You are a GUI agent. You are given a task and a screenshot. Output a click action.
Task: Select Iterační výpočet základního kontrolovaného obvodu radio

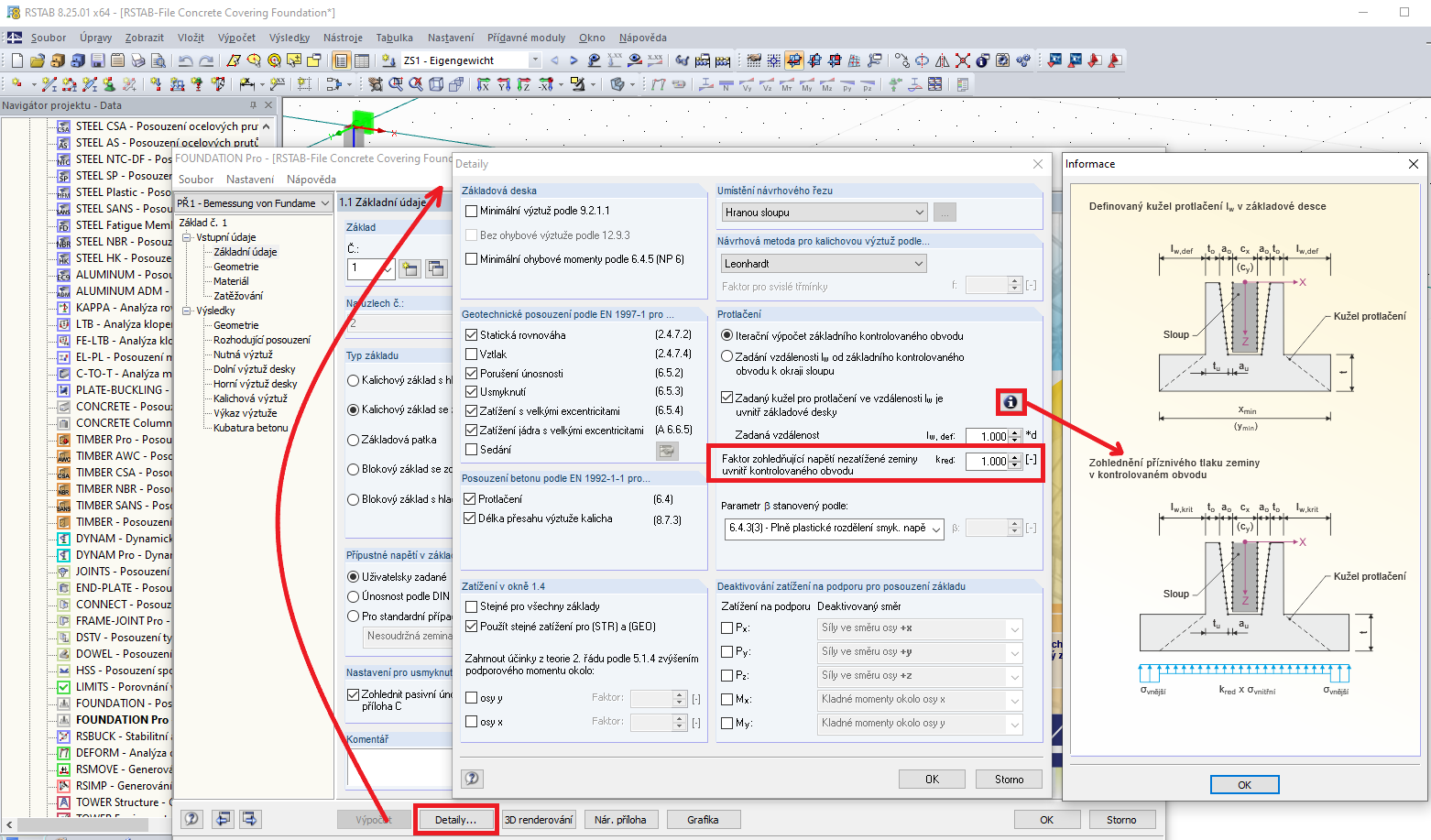[x=727, y=336]
